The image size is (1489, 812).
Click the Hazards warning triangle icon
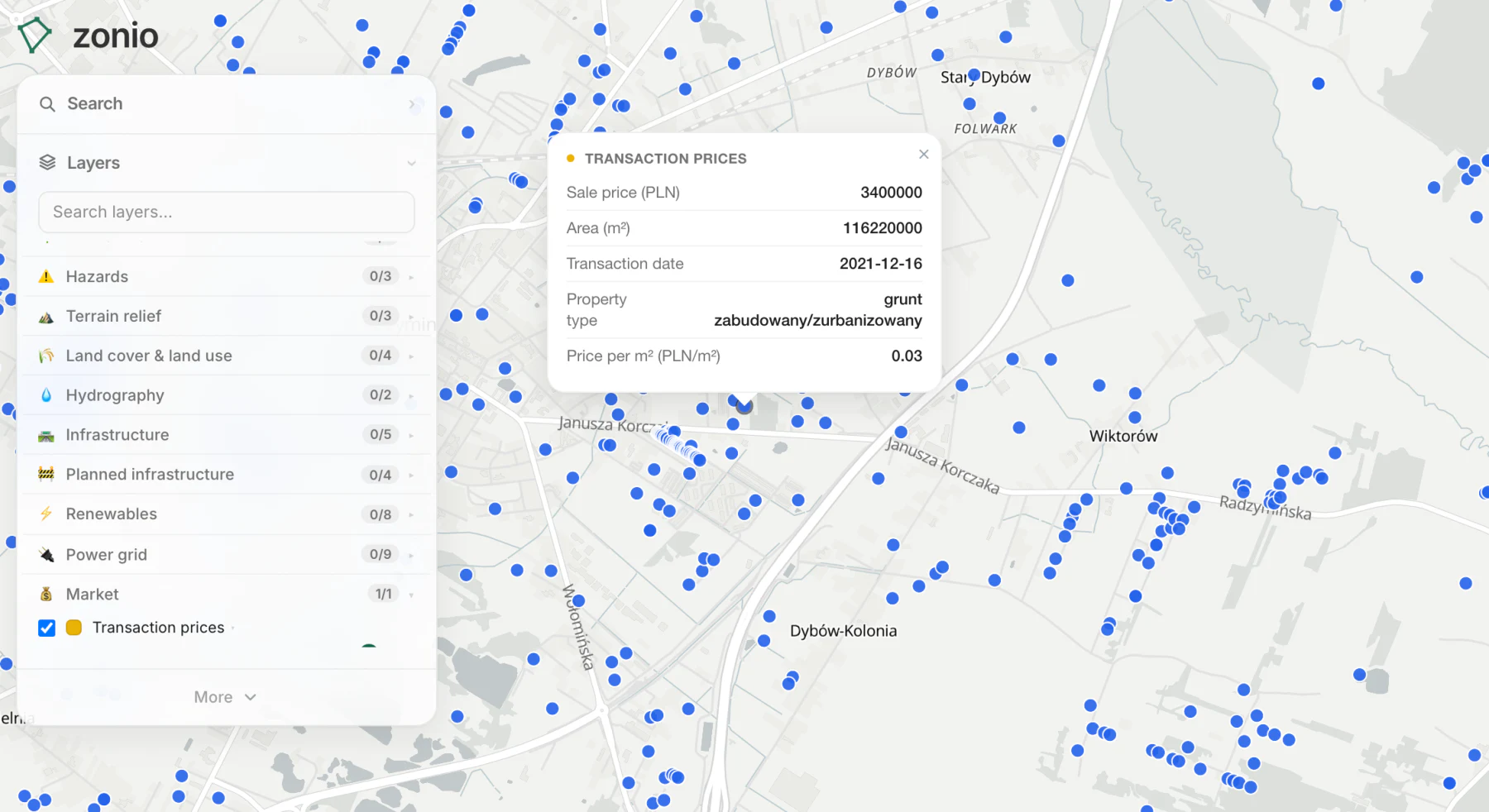point(46,276)
